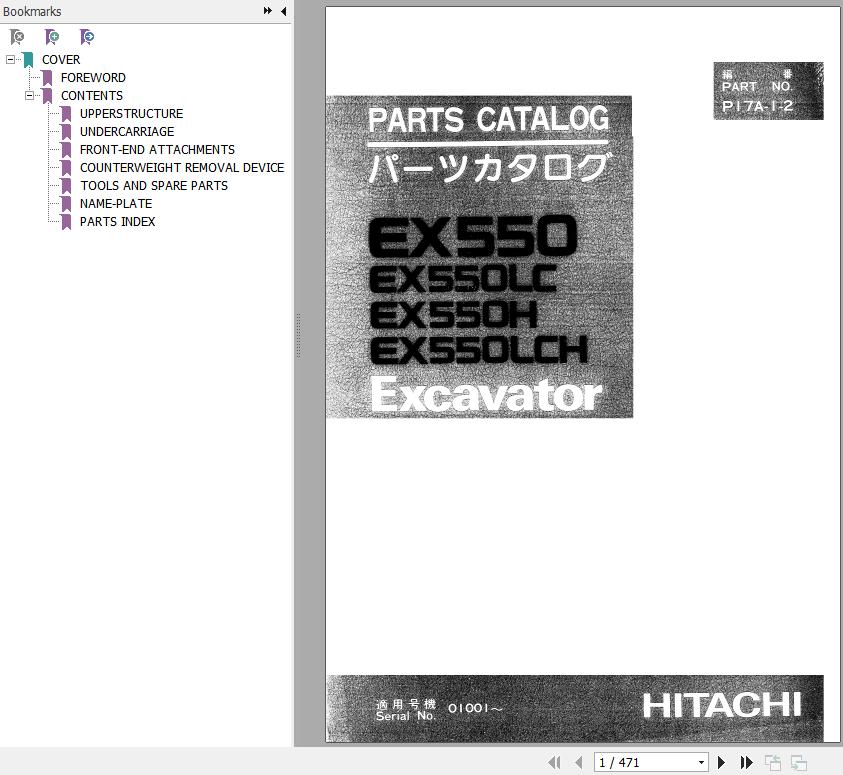Jump to the UPPERSTRUCTURE bookmark
The height and width of the screenshot is (775, 843).
[131, 114]
